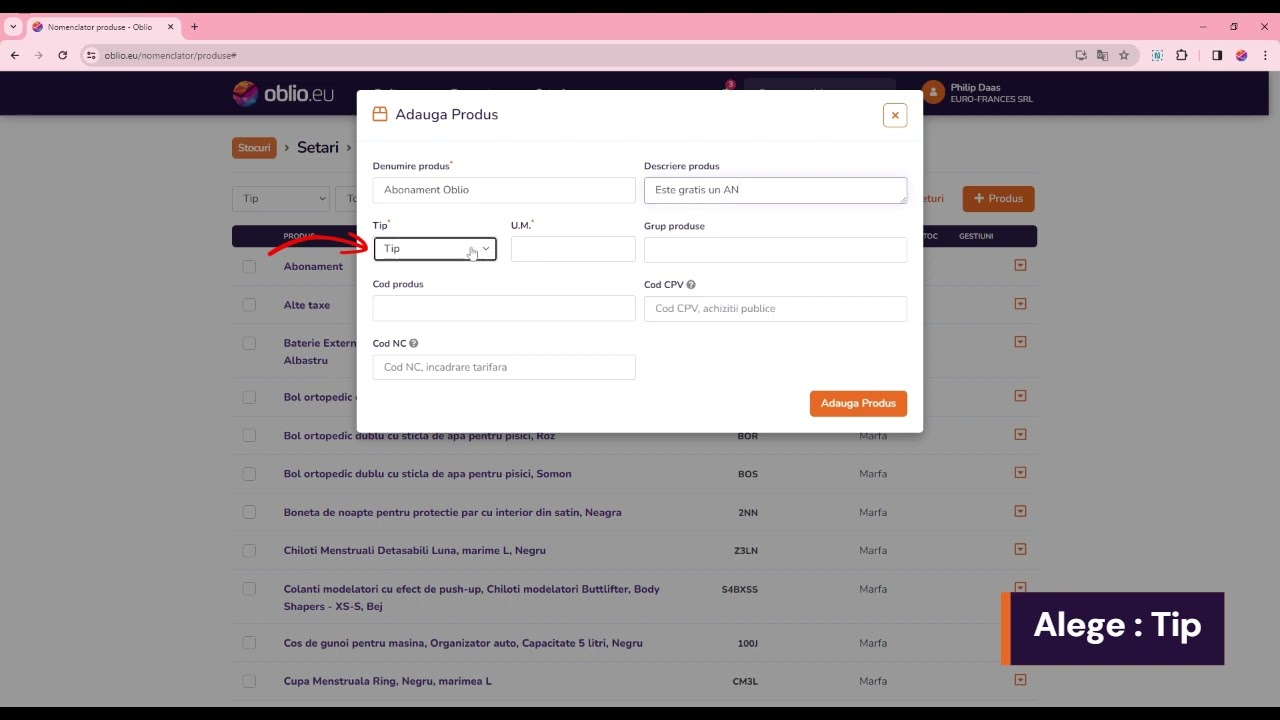Open the actions dropdown for Boneta de noapte row
1280x720 pixels.
click(x=1020, y=511)
